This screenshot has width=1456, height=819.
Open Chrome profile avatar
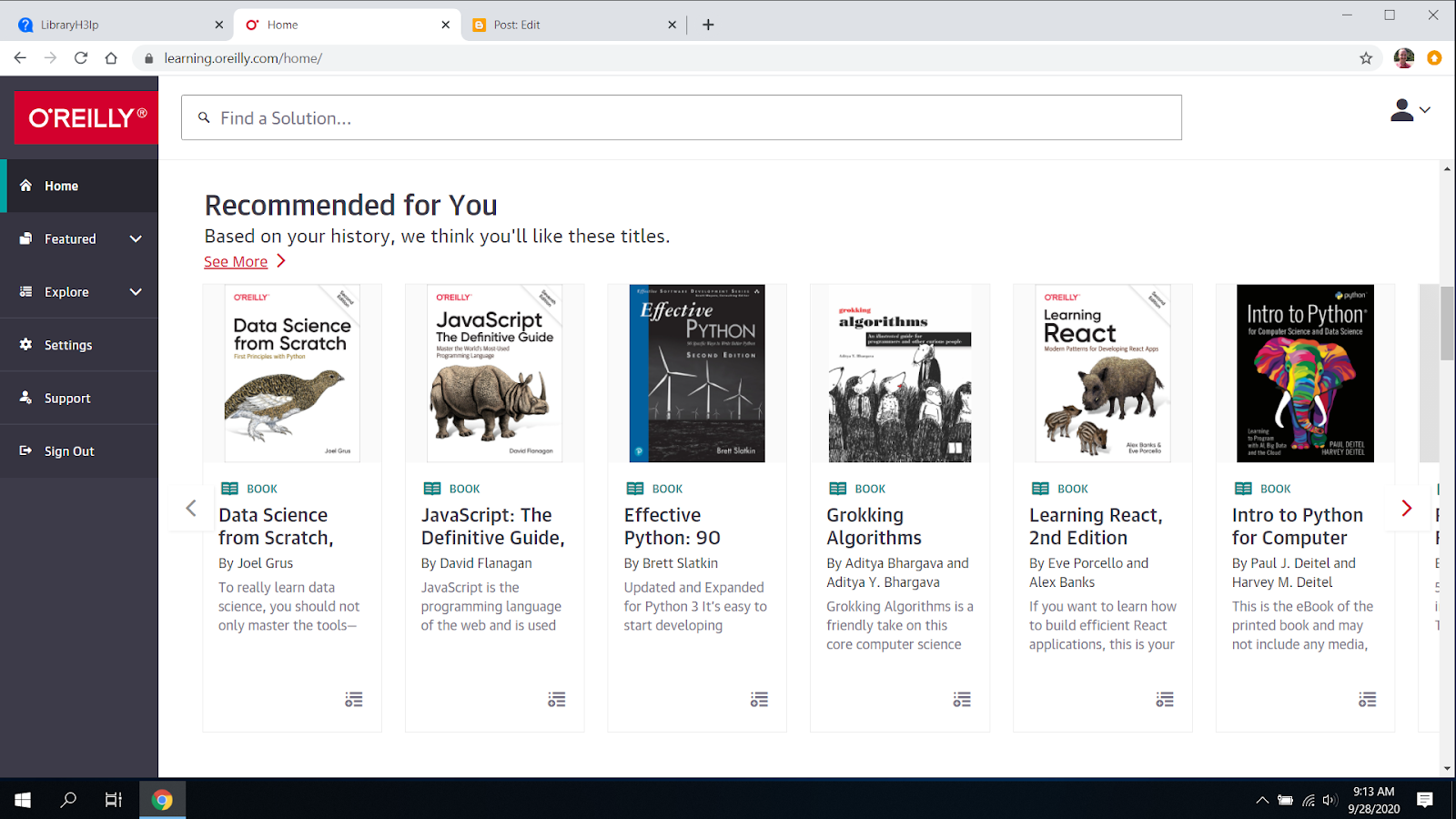(1404, 58)
